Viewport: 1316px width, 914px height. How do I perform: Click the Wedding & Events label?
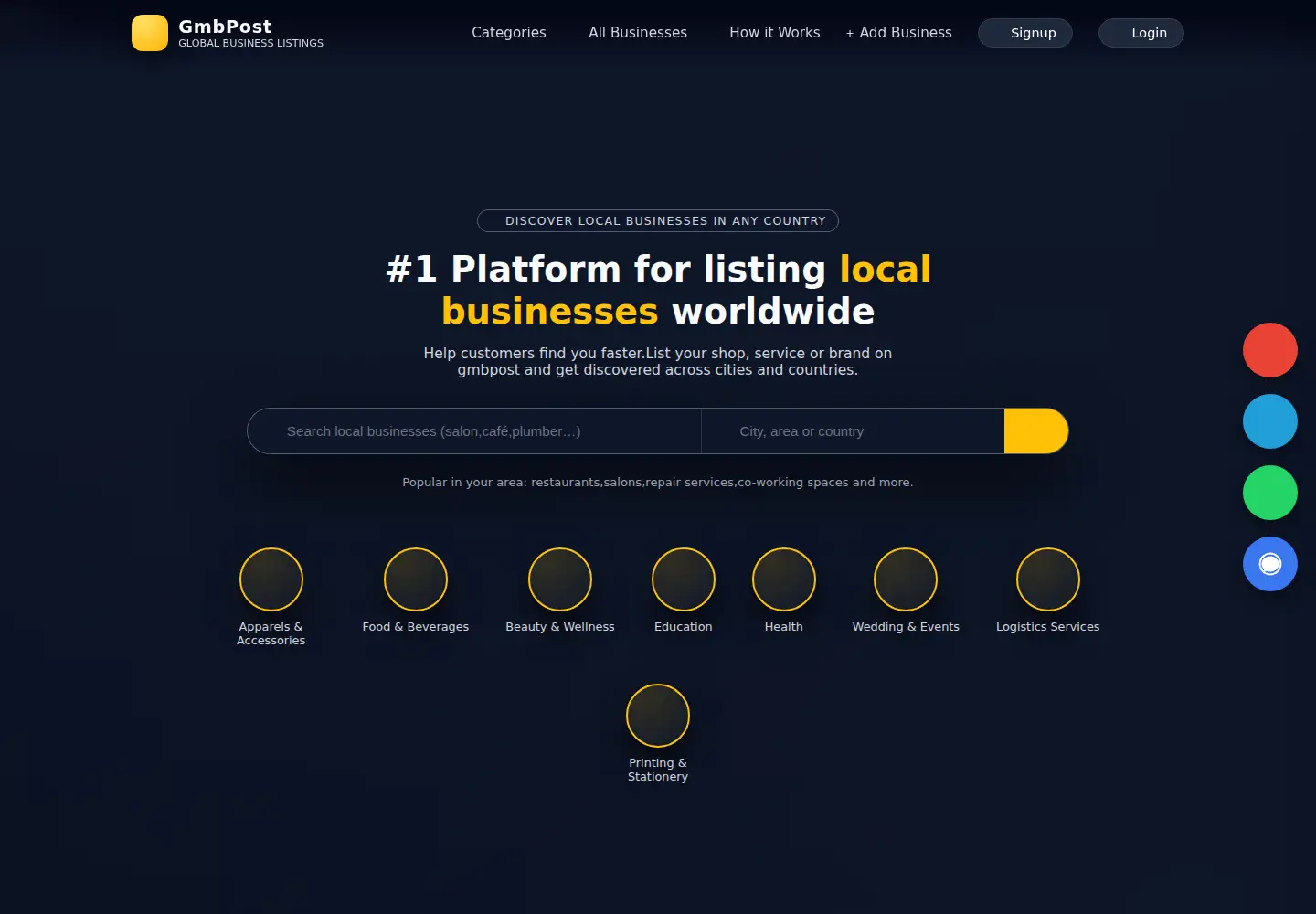pos(906,627)
